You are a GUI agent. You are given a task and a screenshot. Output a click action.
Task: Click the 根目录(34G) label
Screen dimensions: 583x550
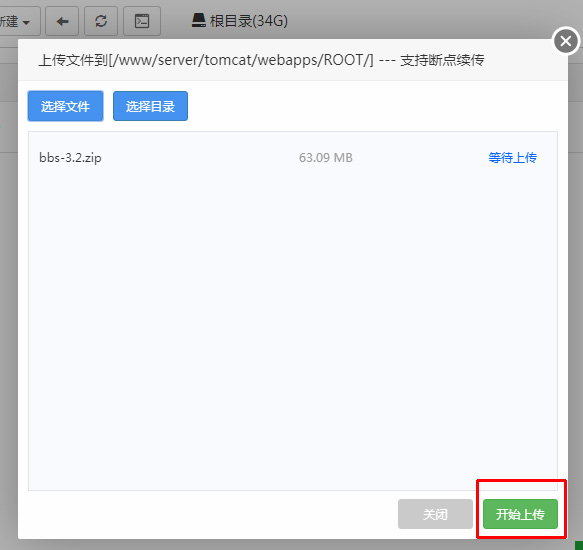coord(248,21)
